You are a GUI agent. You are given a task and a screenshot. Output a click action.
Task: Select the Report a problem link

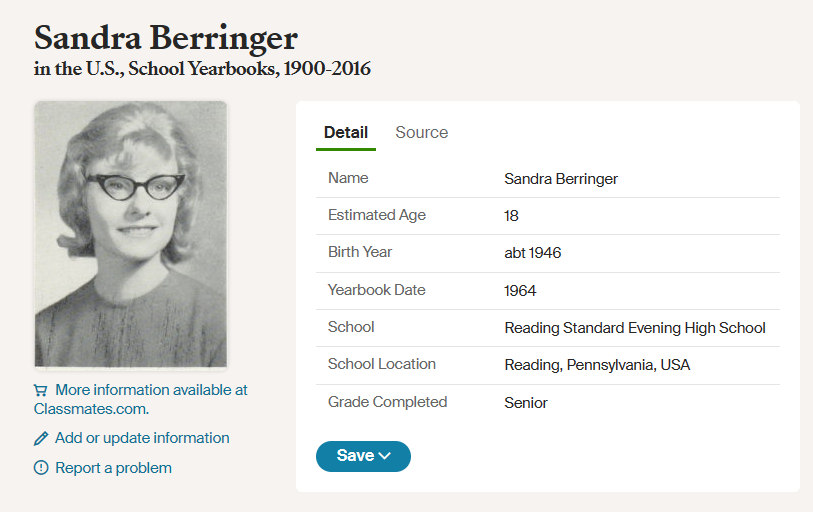pos(114,468)
